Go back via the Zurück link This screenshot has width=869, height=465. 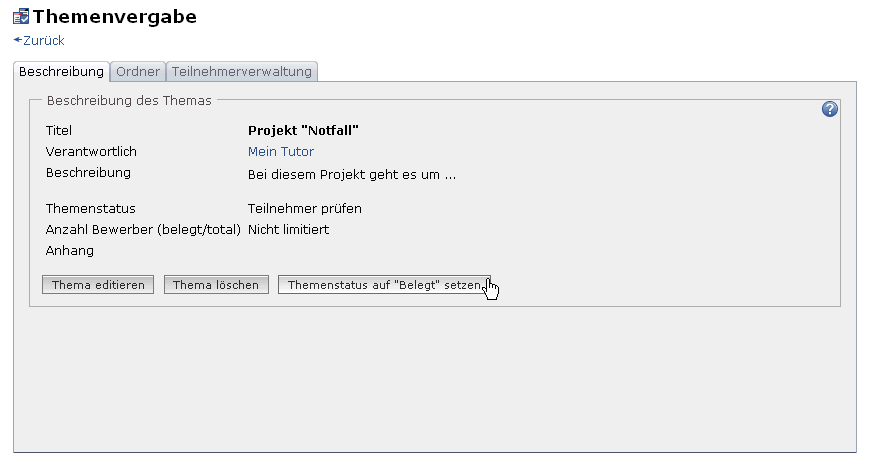pos(43,41)
